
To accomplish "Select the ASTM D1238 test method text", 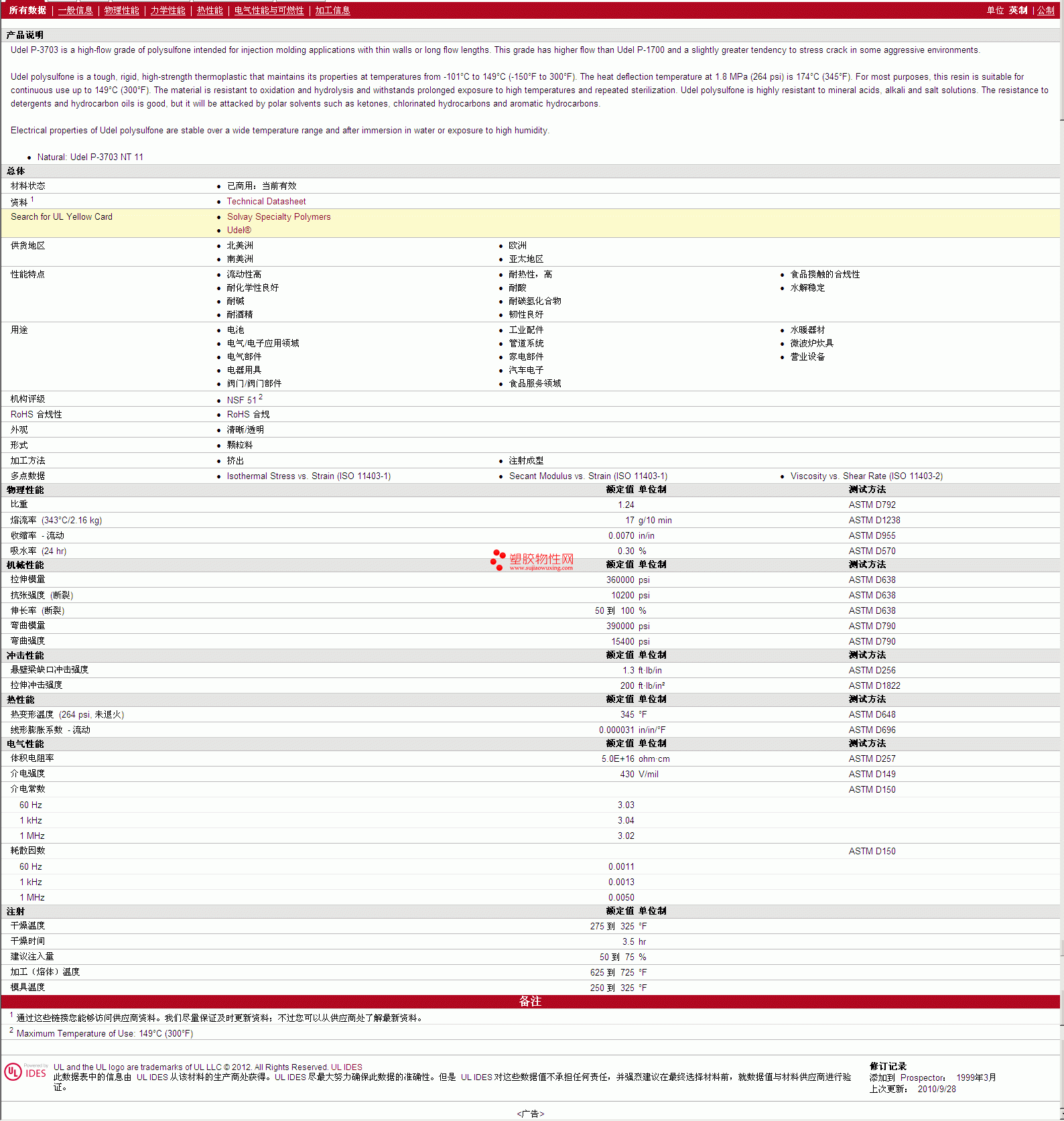I will (874, 520).
